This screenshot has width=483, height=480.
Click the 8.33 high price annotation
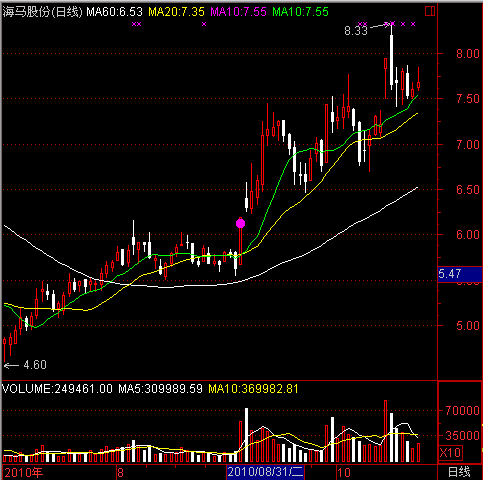pyautogui.click(x=356, y=31)
